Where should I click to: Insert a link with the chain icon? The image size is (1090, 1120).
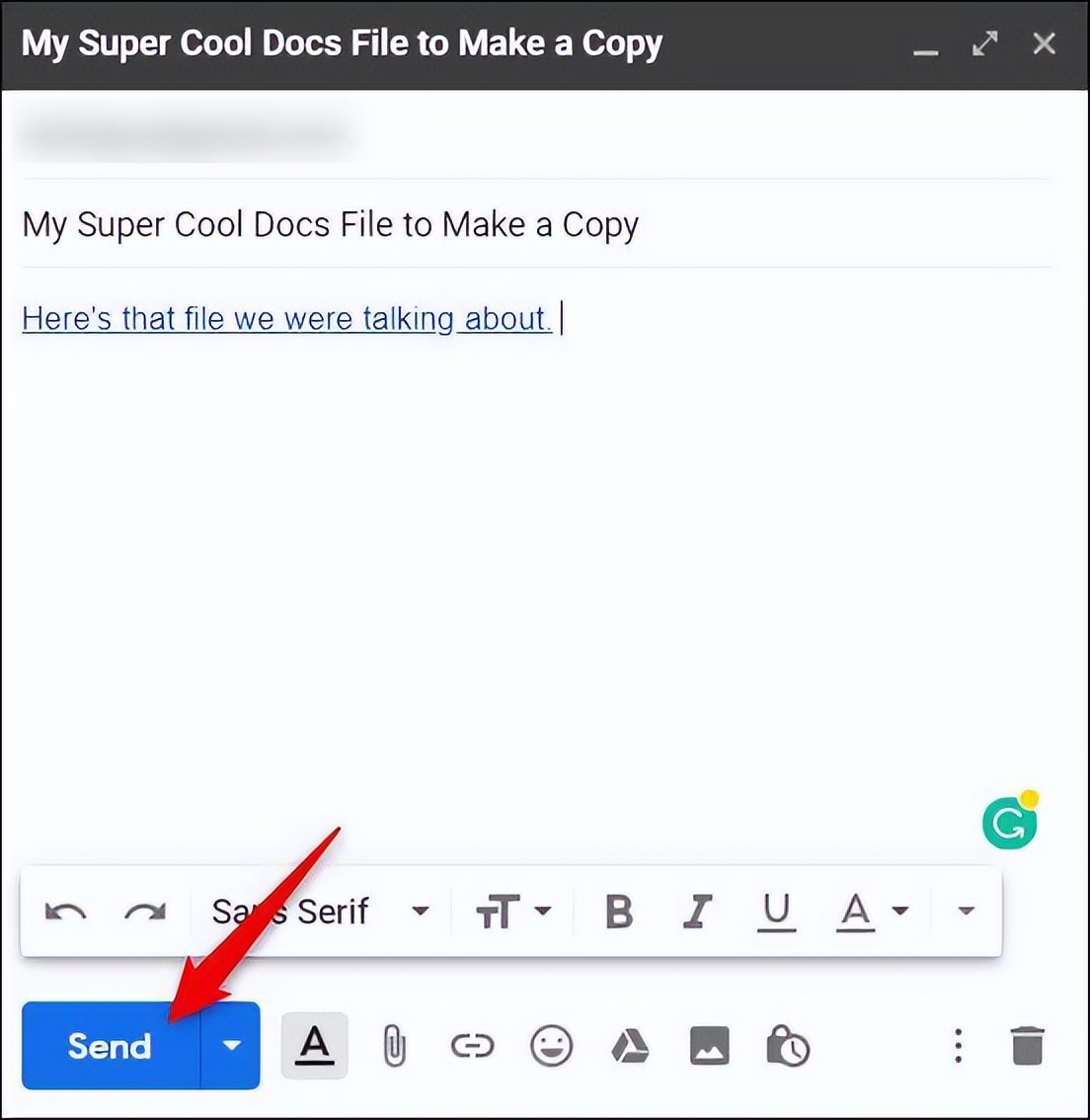(x=473, y=1047)
